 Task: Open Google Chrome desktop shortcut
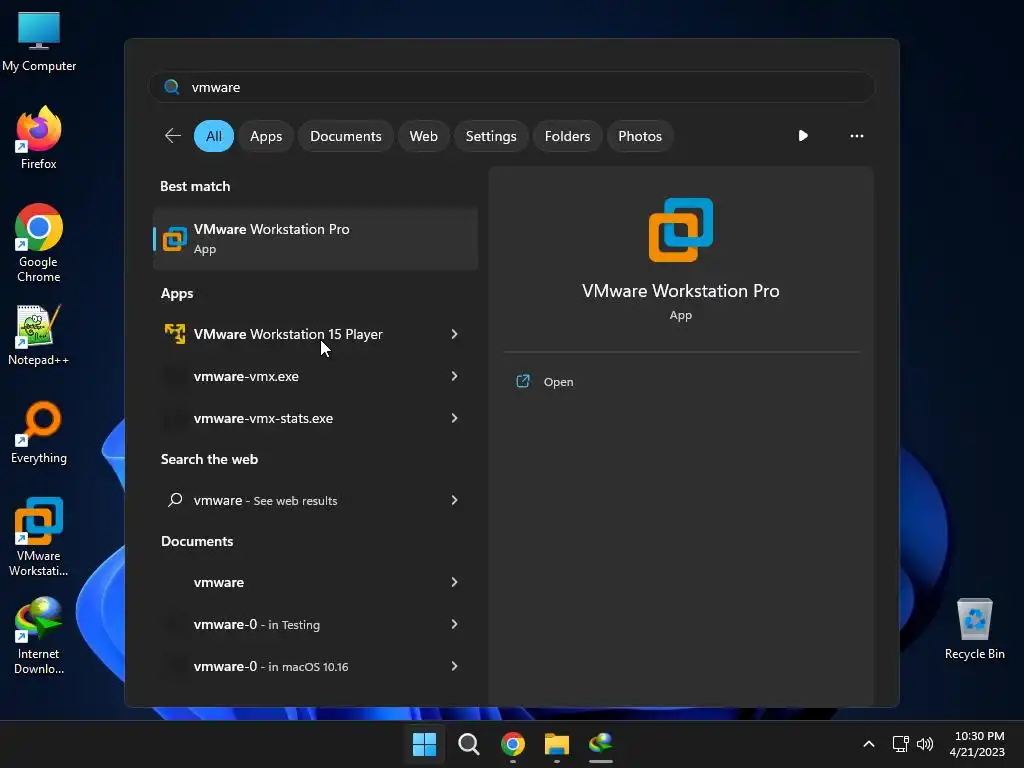pyautogui.click(x=39, y=243)
